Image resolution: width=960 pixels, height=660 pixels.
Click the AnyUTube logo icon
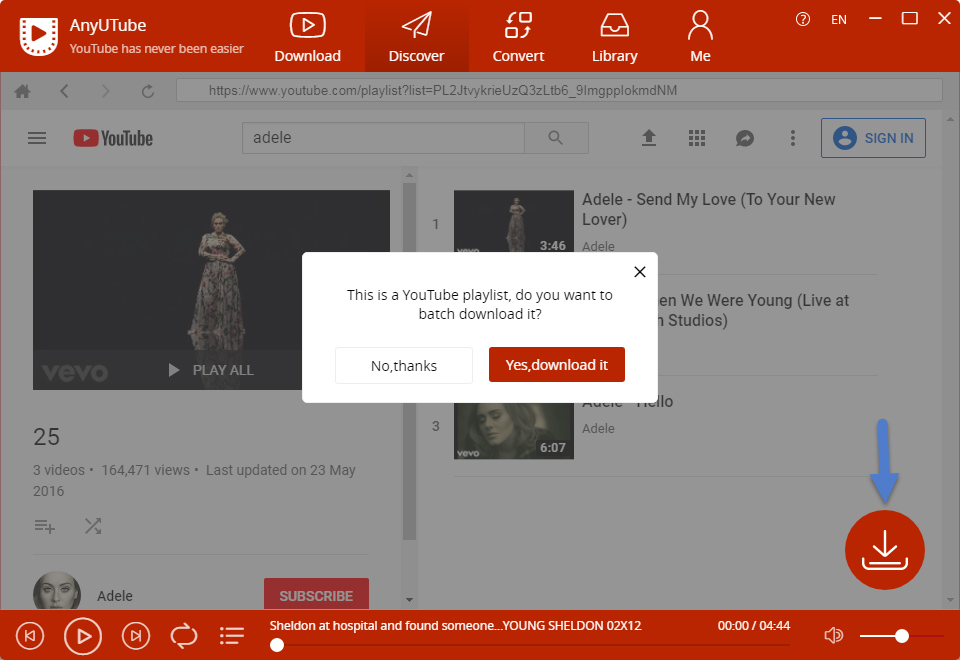pyautogui.click(x=39, y=36)
